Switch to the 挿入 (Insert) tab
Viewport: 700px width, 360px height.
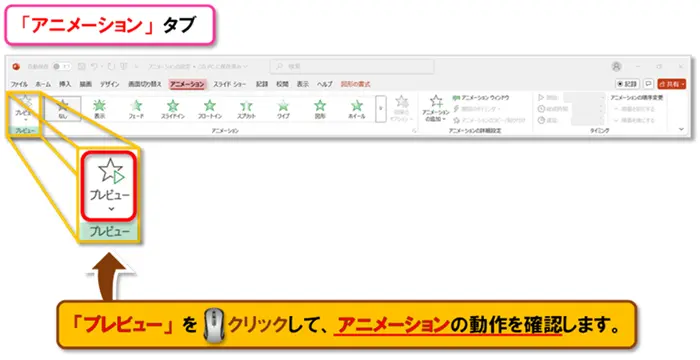tap(65, 84)
